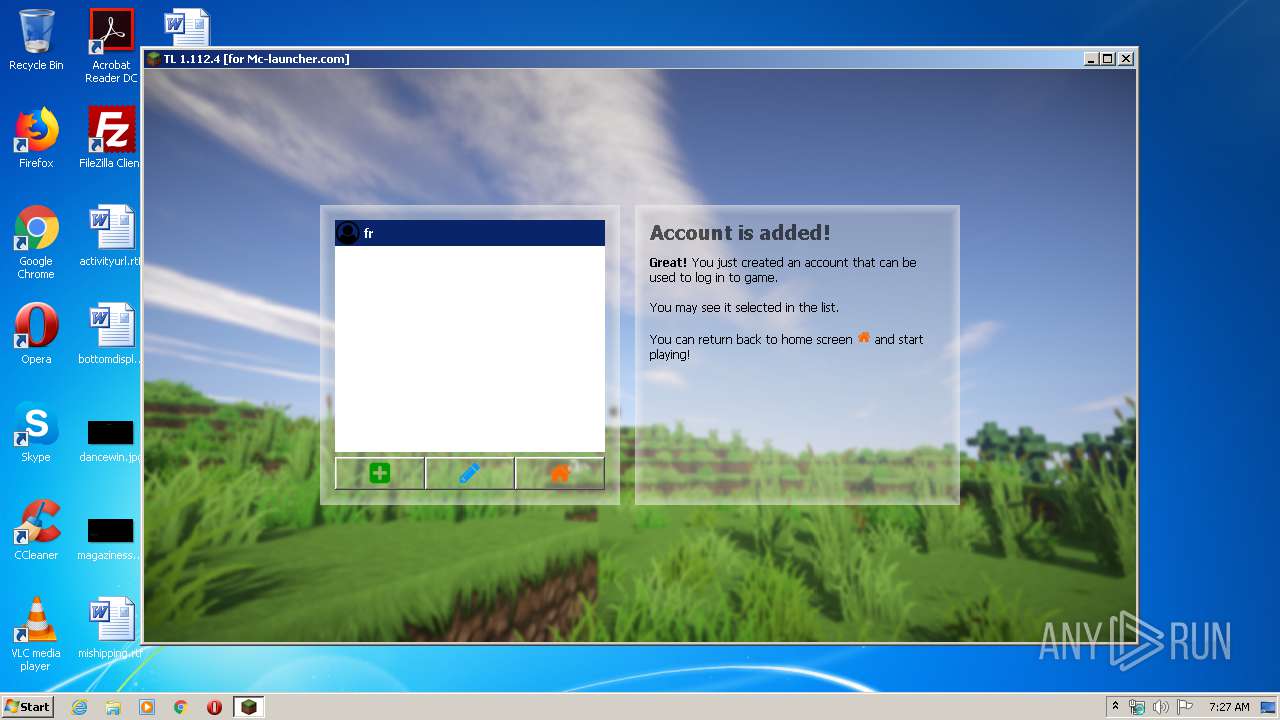Open the CCleaner desktop shortcut

pos(36,530)
